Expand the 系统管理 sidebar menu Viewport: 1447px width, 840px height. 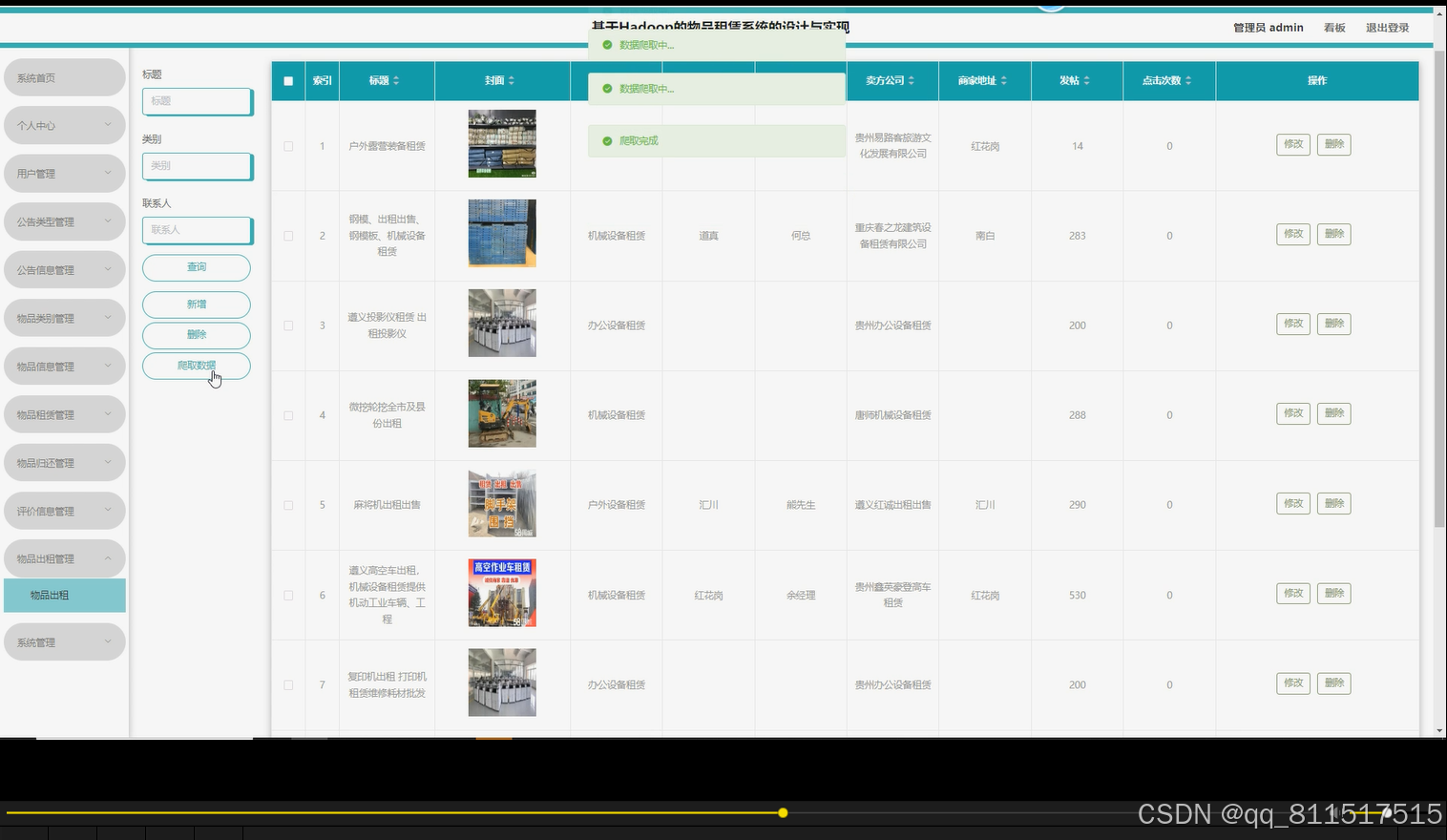click(65, 642)
